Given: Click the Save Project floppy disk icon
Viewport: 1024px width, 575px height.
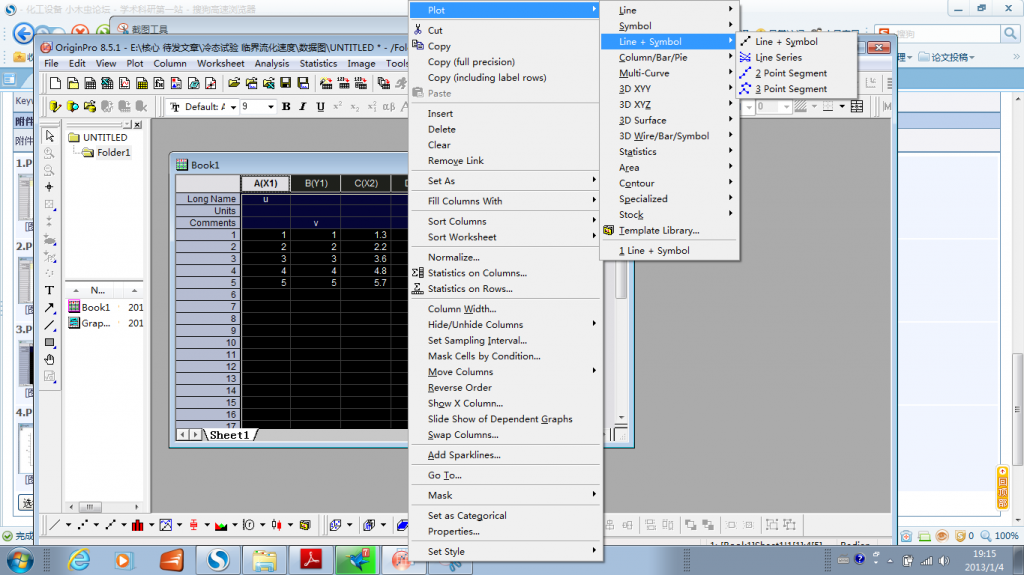Looking at the screenshot, I should pos(286,83).
